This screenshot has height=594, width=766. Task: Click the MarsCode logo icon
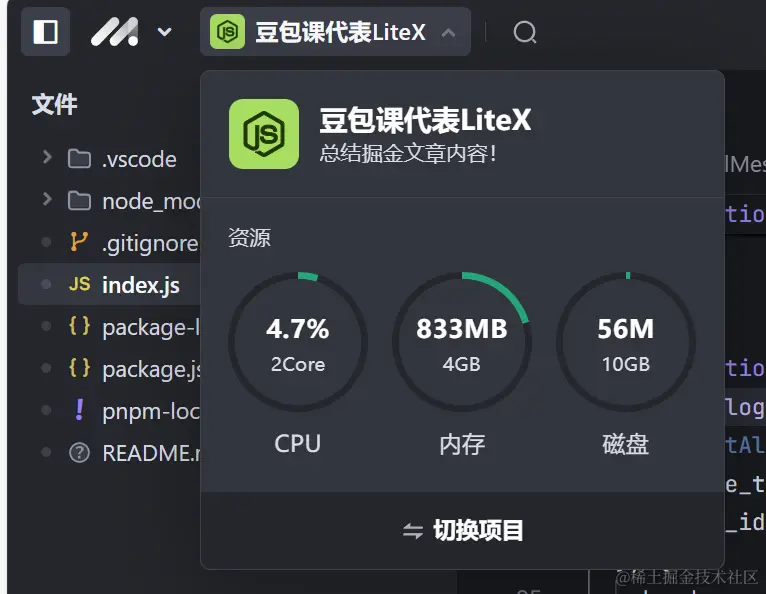pyautogui.click(x=115, y=32)
